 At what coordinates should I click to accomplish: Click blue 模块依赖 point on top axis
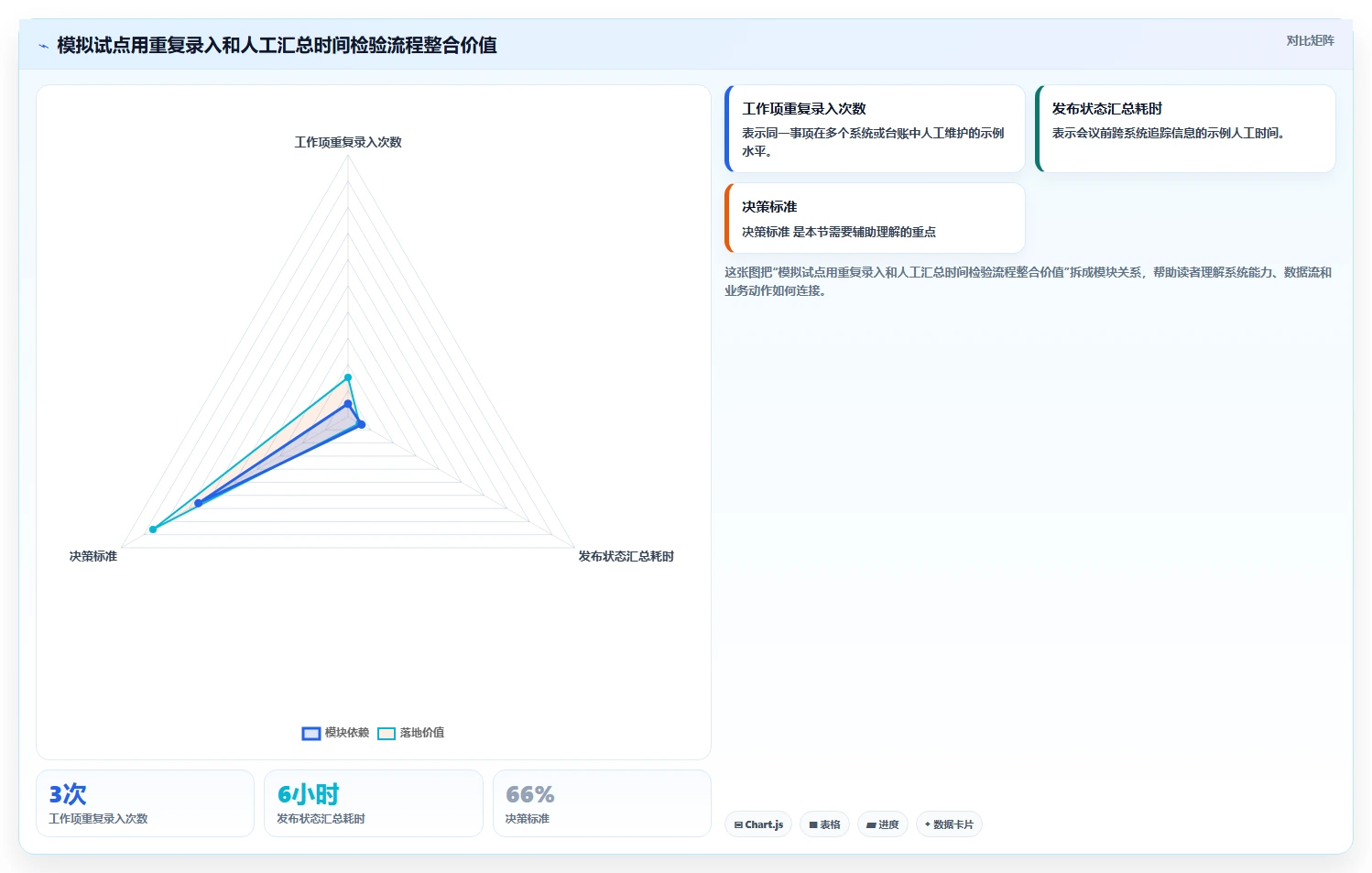(348, 403)
